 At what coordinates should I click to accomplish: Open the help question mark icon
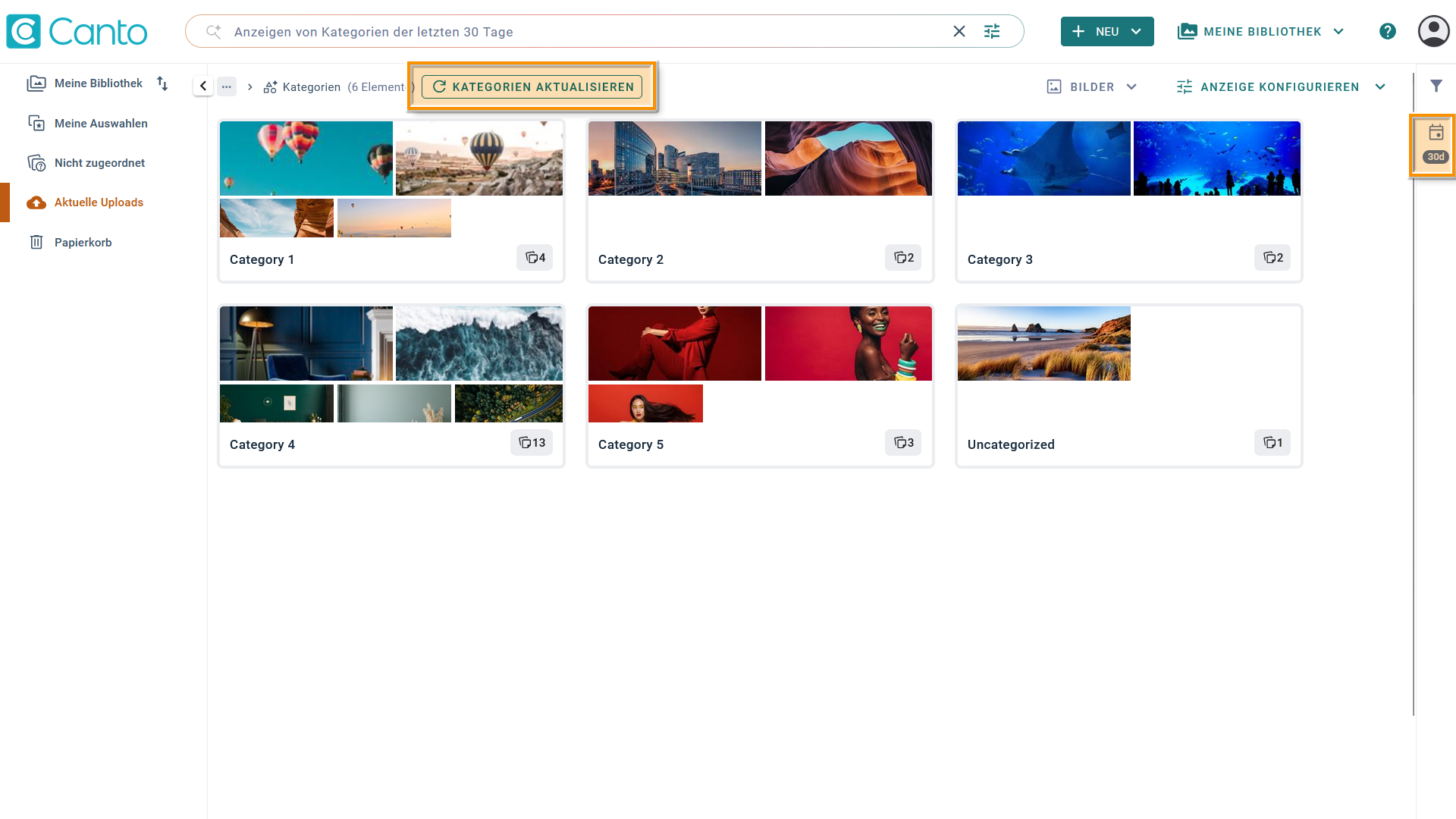(x=1388, y=32)
